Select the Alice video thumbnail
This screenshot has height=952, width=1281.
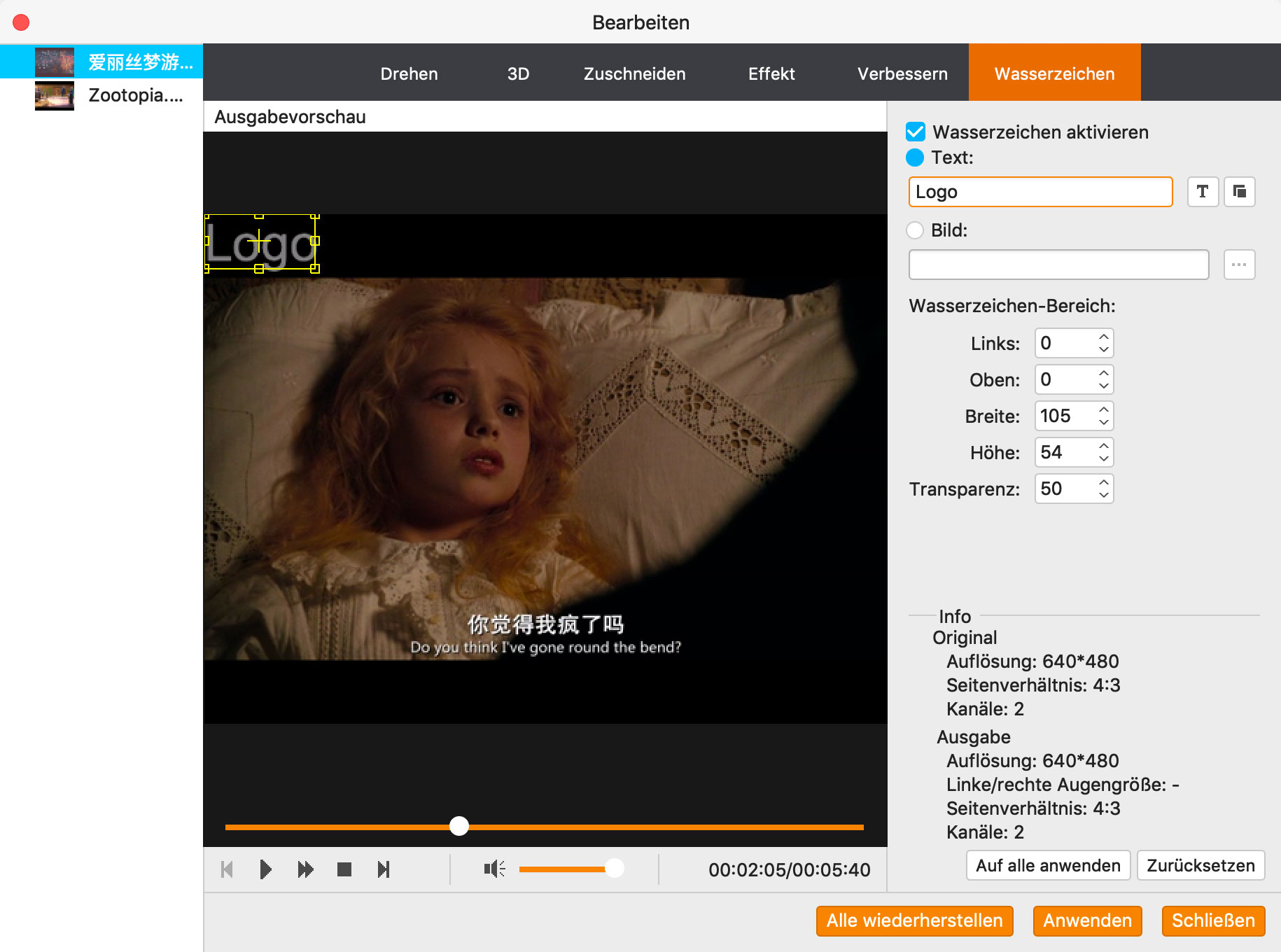coord(55,62)
